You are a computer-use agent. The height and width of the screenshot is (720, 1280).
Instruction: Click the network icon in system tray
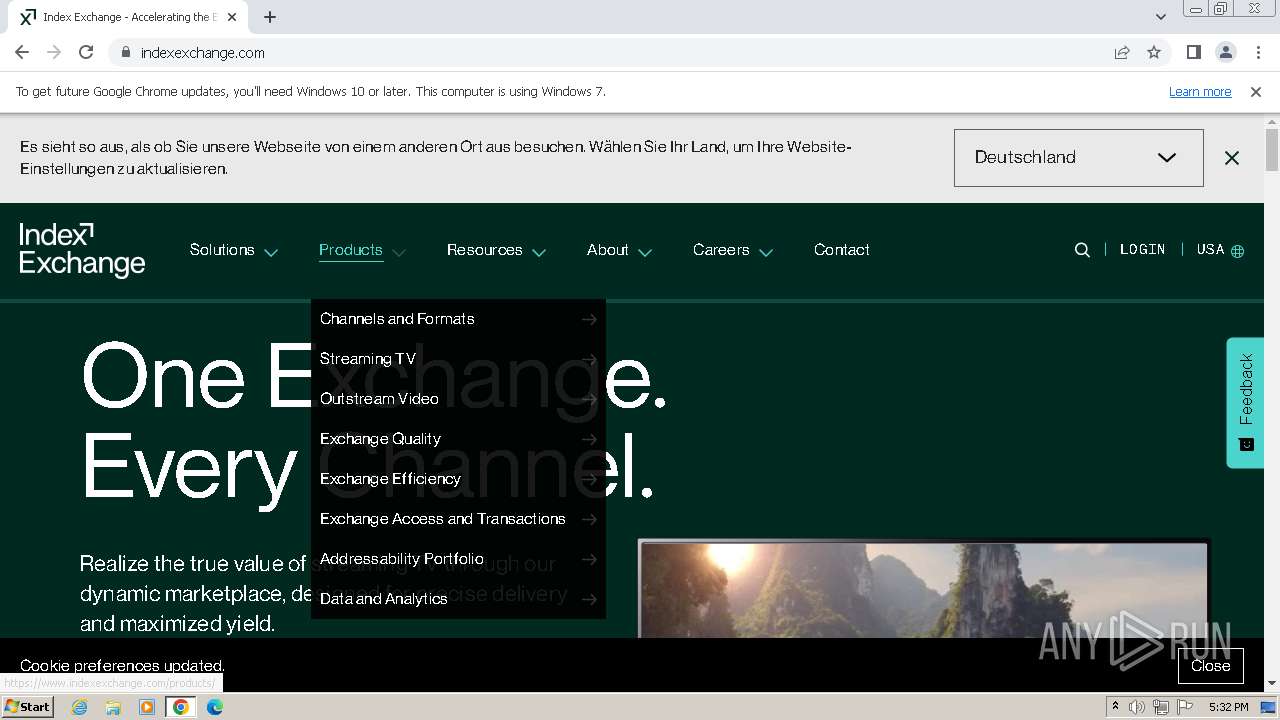click(x=1161, y=707)
